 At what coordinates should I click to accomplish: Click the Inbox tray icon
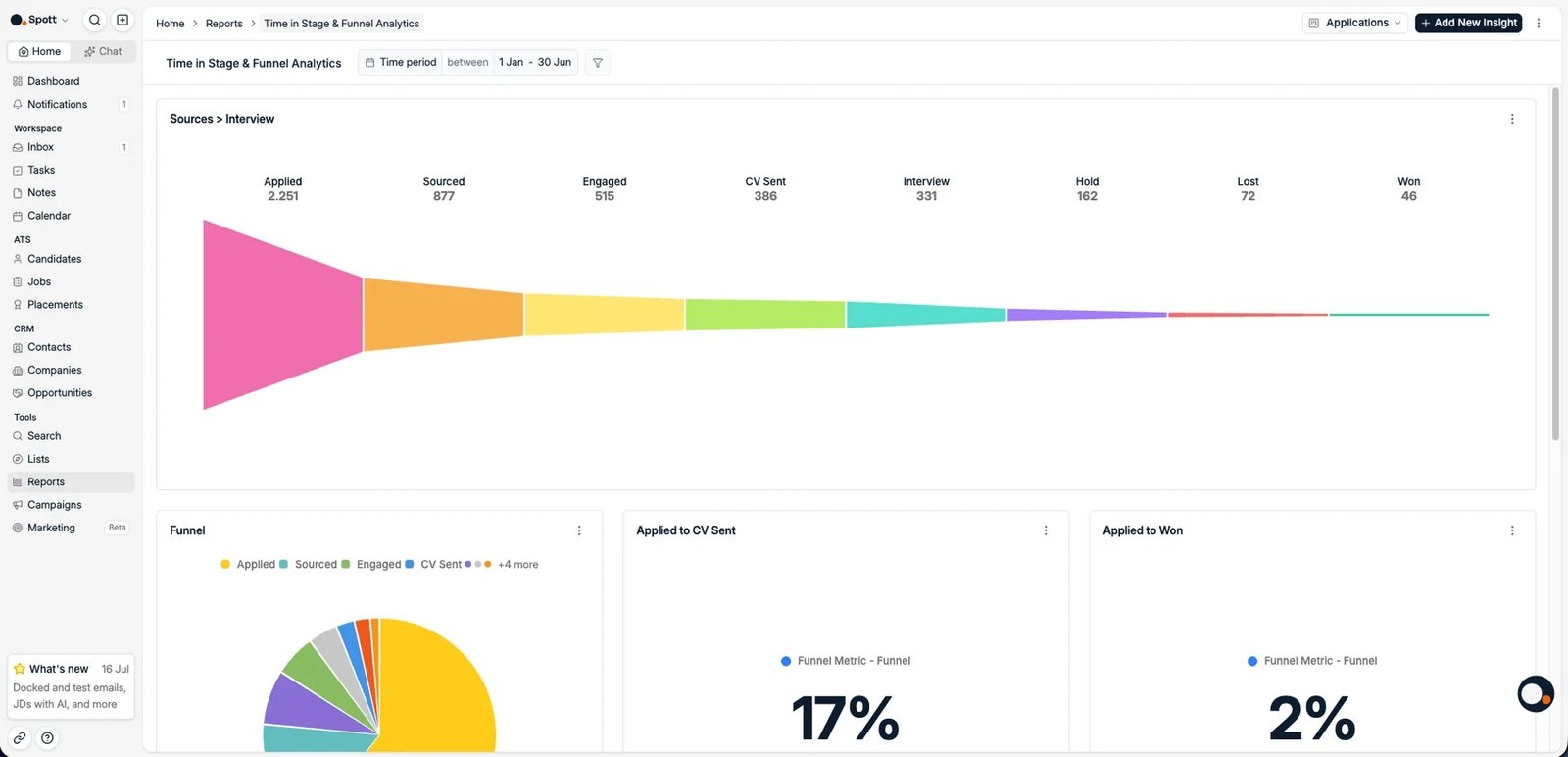pyautogui.click(x=18, y=147)
